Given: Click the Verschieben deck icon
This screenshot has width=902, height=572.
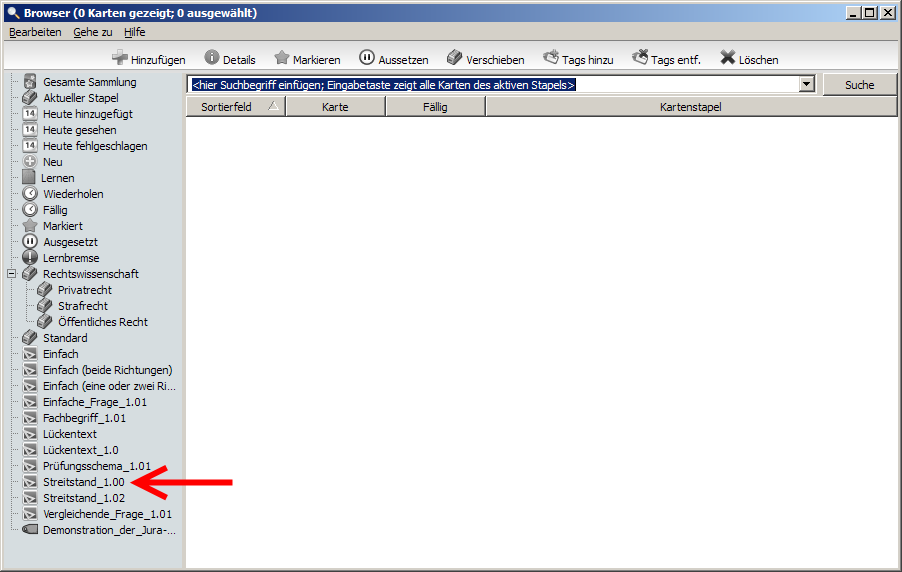Looking at the screenshot, I should coord(454,58).
